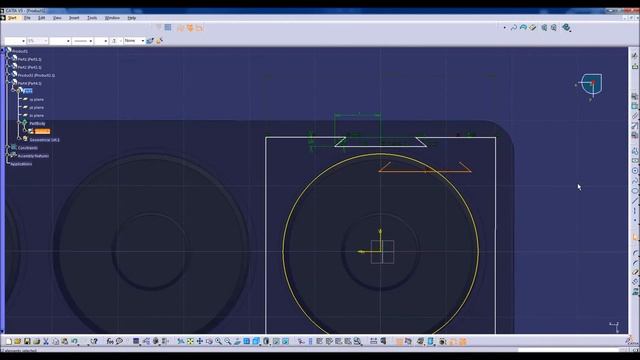Click the Zoom In magnifier icon
The height and width of the screenshot is (360, 640).
(x=218, y=341)
